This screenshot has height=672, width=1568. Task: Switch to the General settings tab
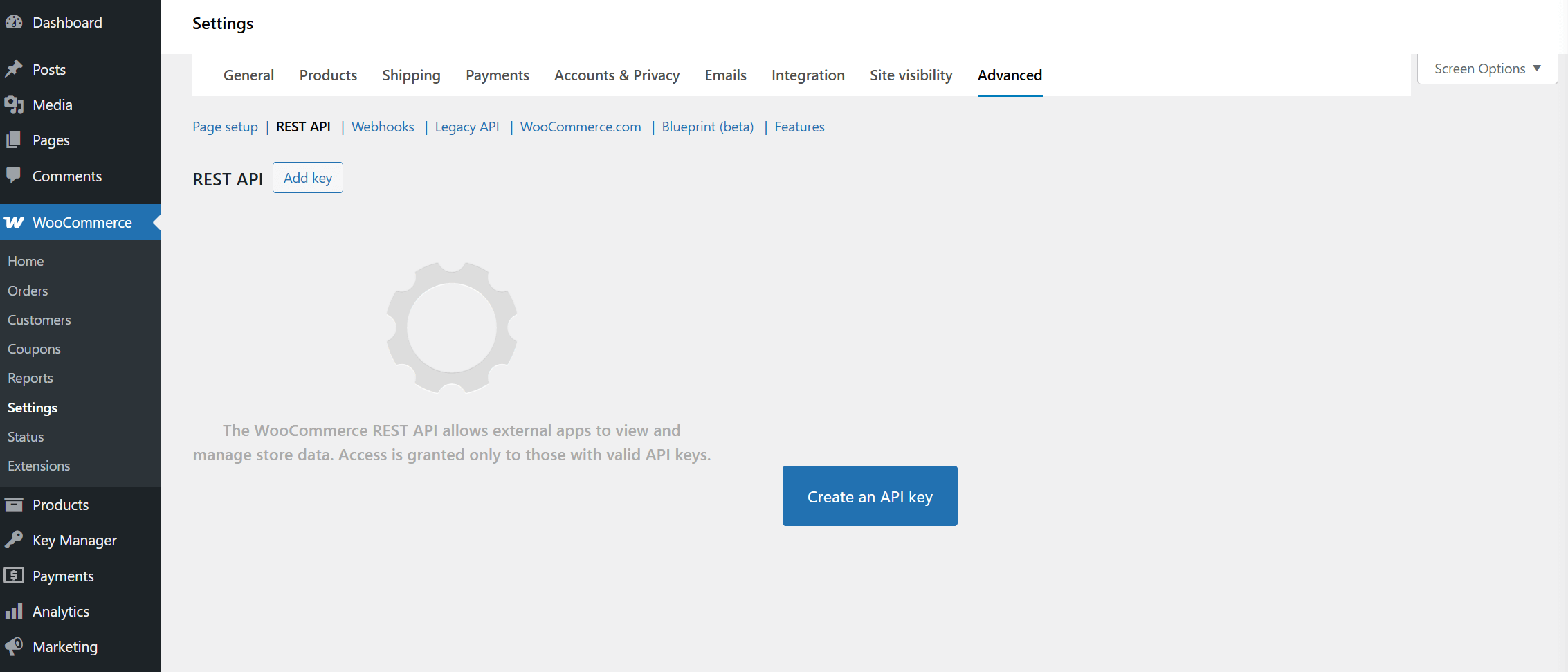[248, 75]
